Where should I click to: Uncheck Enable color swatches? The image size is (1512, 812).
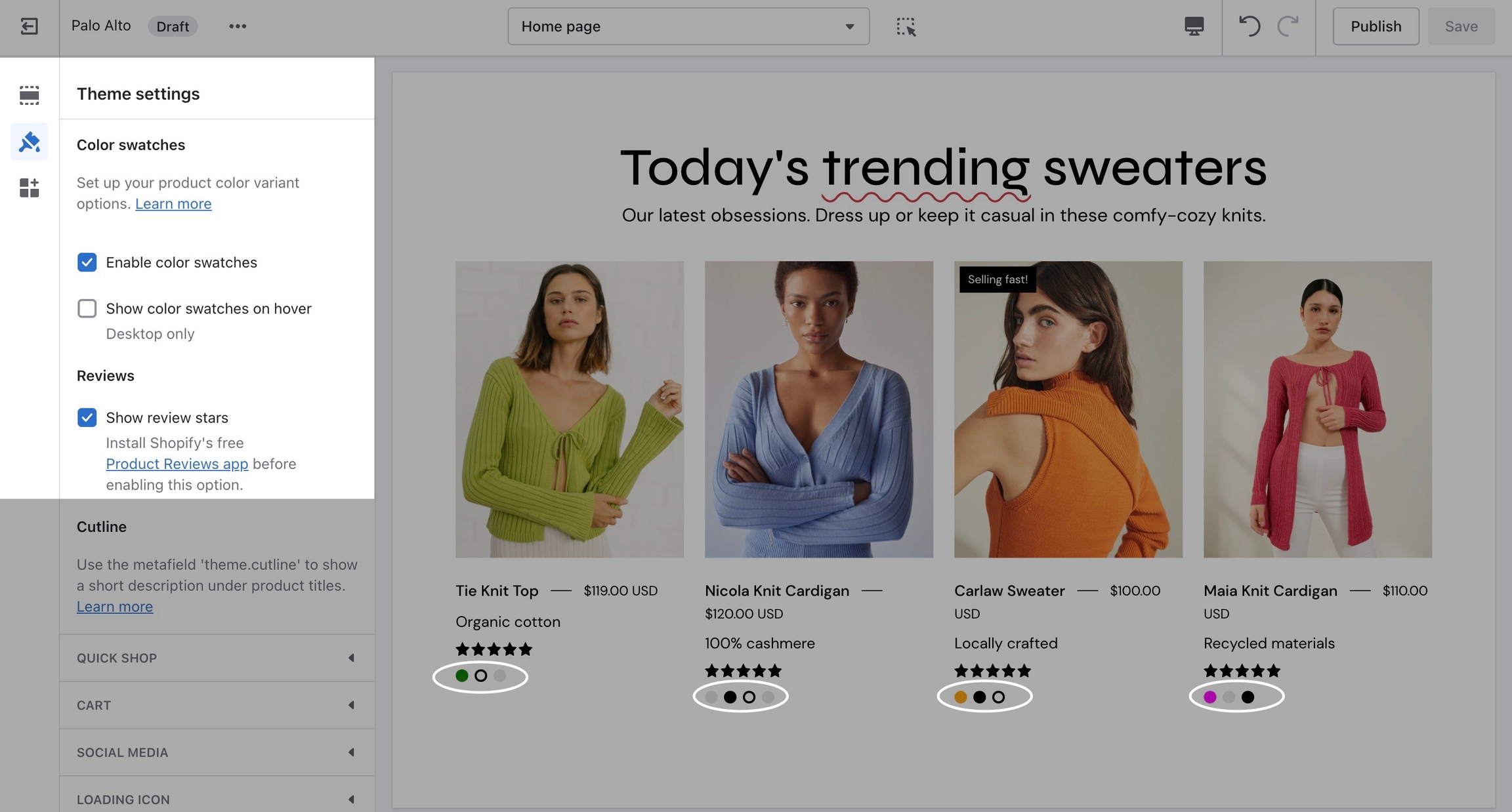point(87,262)
